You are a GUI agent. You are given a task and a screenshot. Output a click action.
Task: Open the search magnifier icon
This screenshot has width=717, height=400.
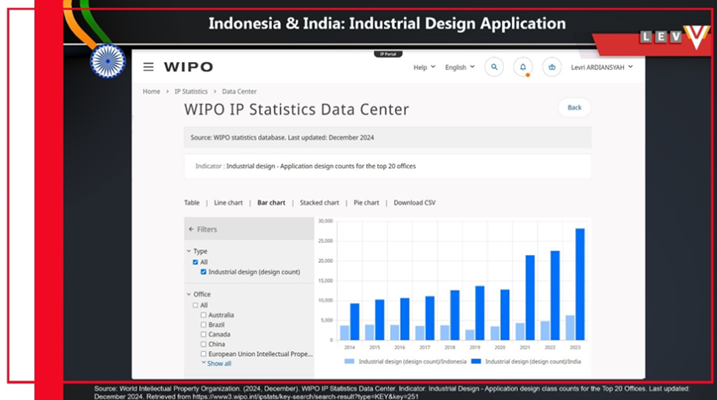click(x=493, y=67)
